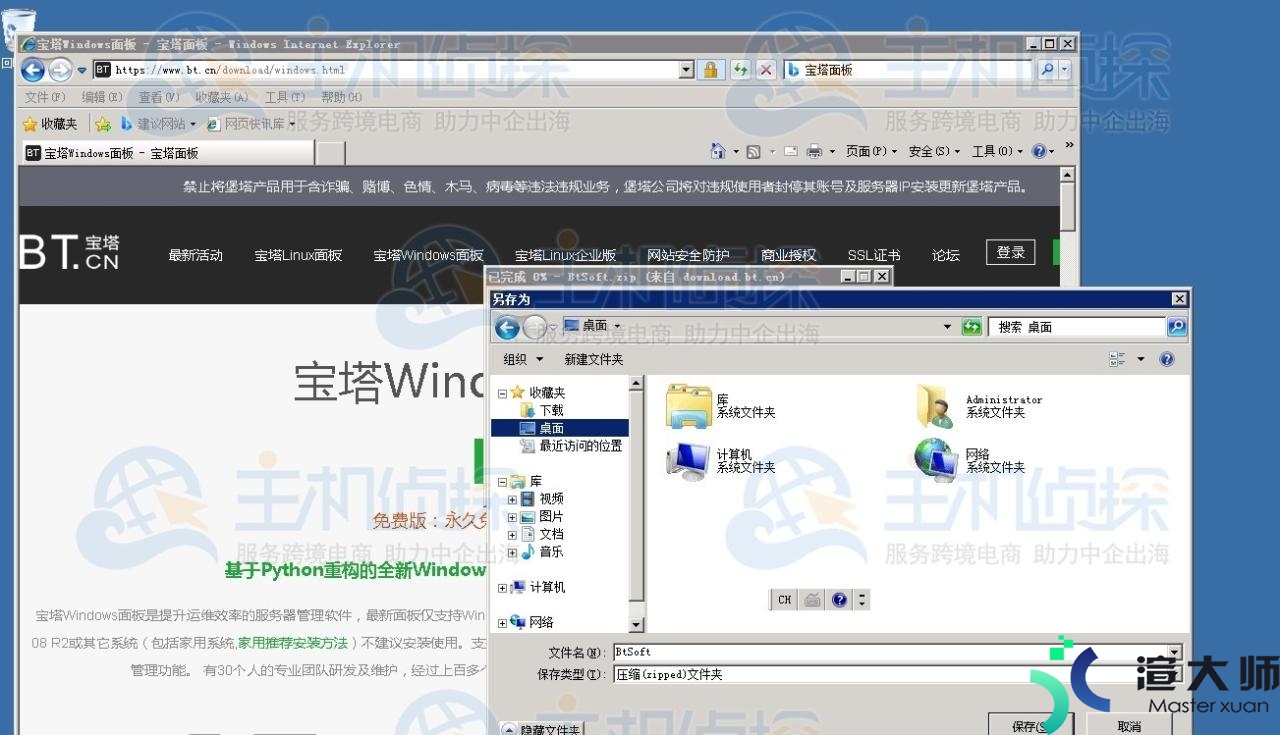The image size is (1280, 735).
Task: Open the SSL证书 navigation link
Action: coord(874,255)
